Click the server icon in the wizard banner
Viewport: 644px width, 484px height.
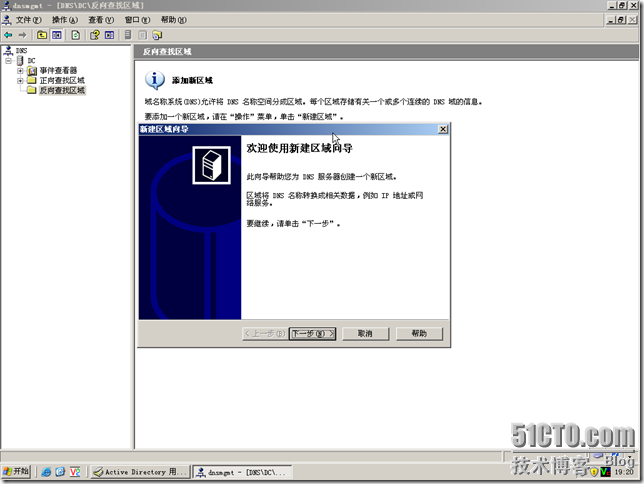click(x=211, y=165)
